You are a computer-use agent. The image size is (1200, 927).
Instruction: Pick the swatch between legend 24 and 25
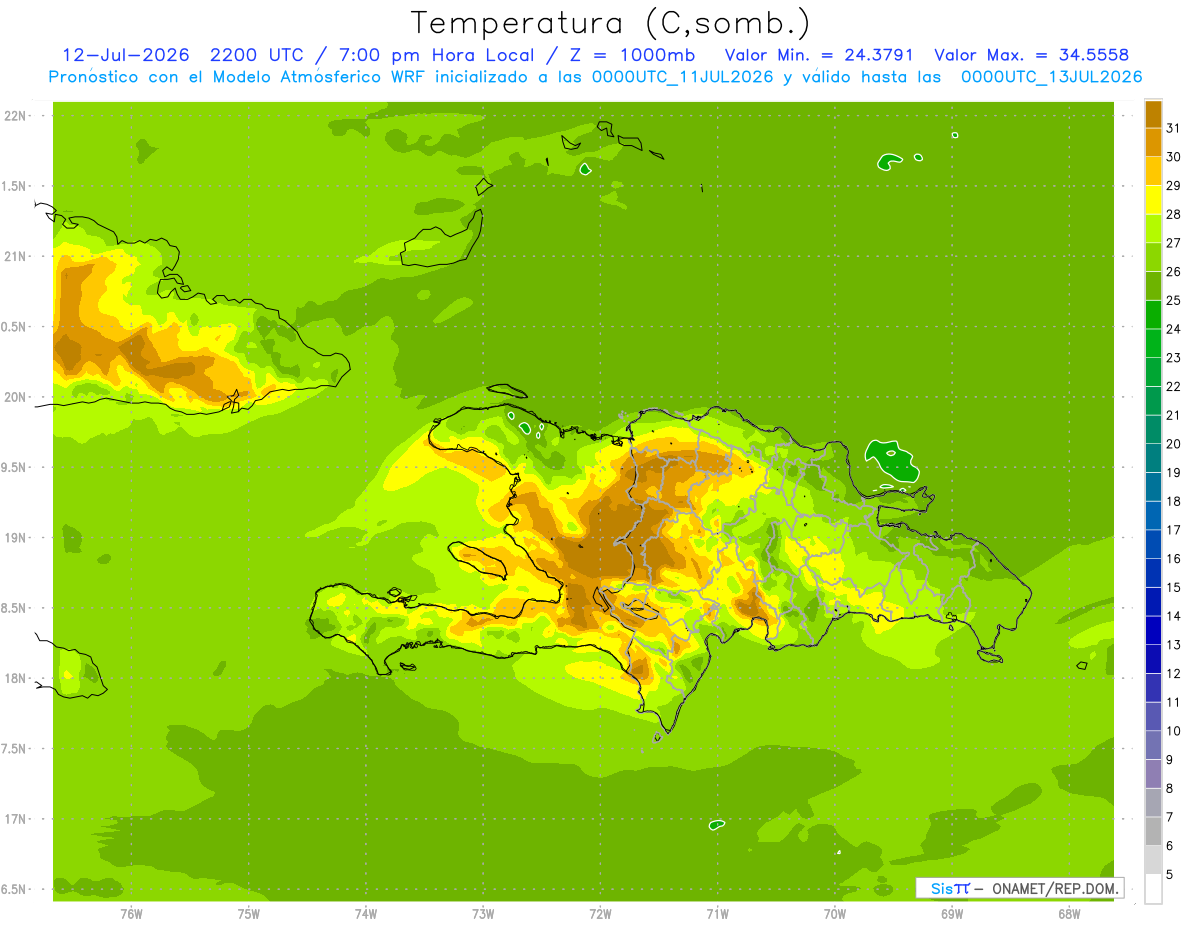coord(1153,314)
